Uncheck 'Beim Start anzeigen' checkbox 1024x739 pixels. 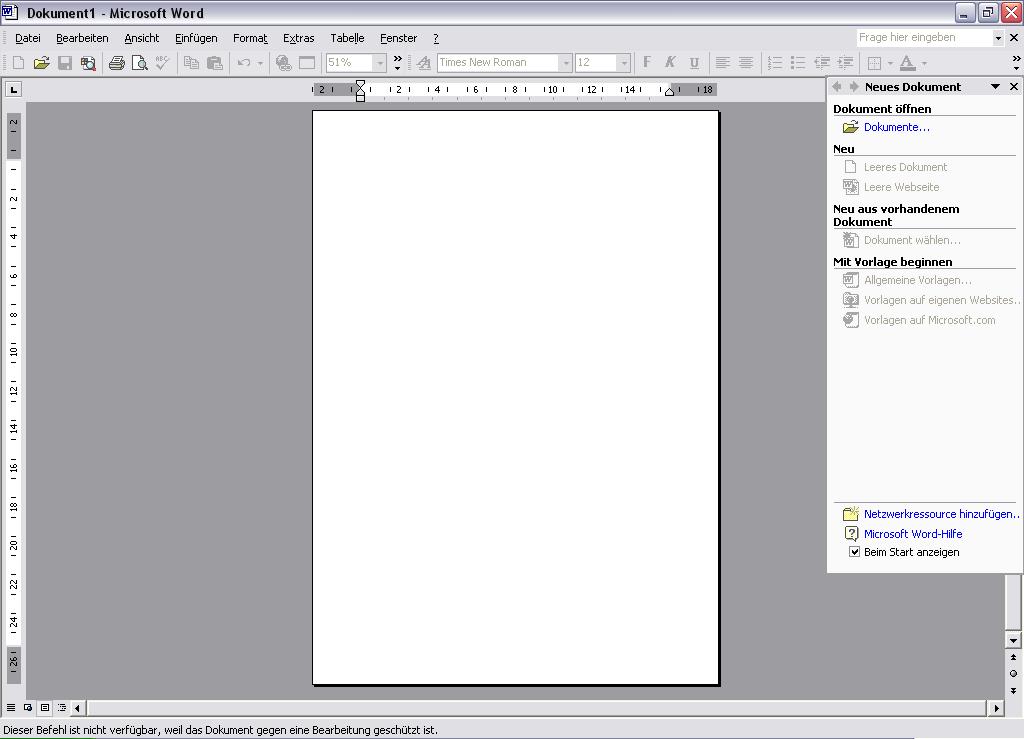854,552
